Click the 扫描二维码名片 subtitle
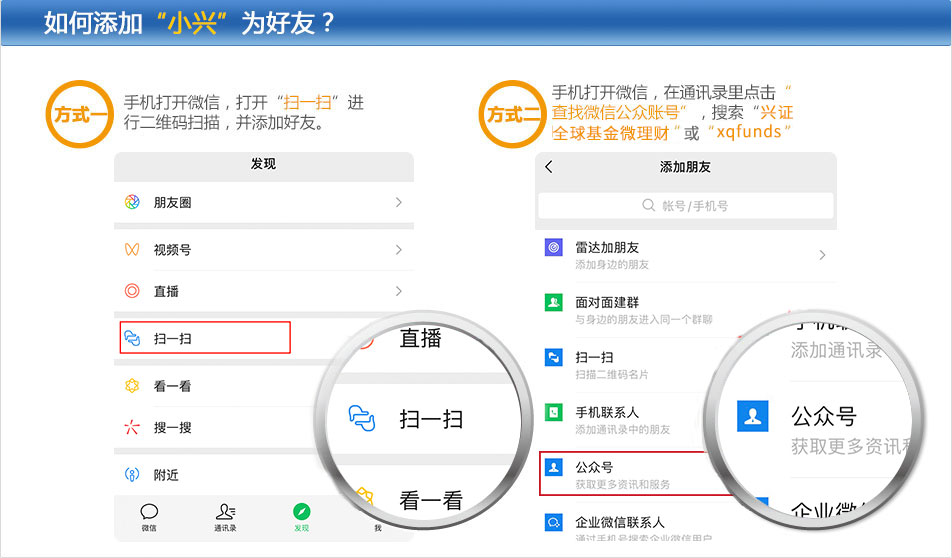This screenshot has height=558, width=952. (x=612, y=375)
